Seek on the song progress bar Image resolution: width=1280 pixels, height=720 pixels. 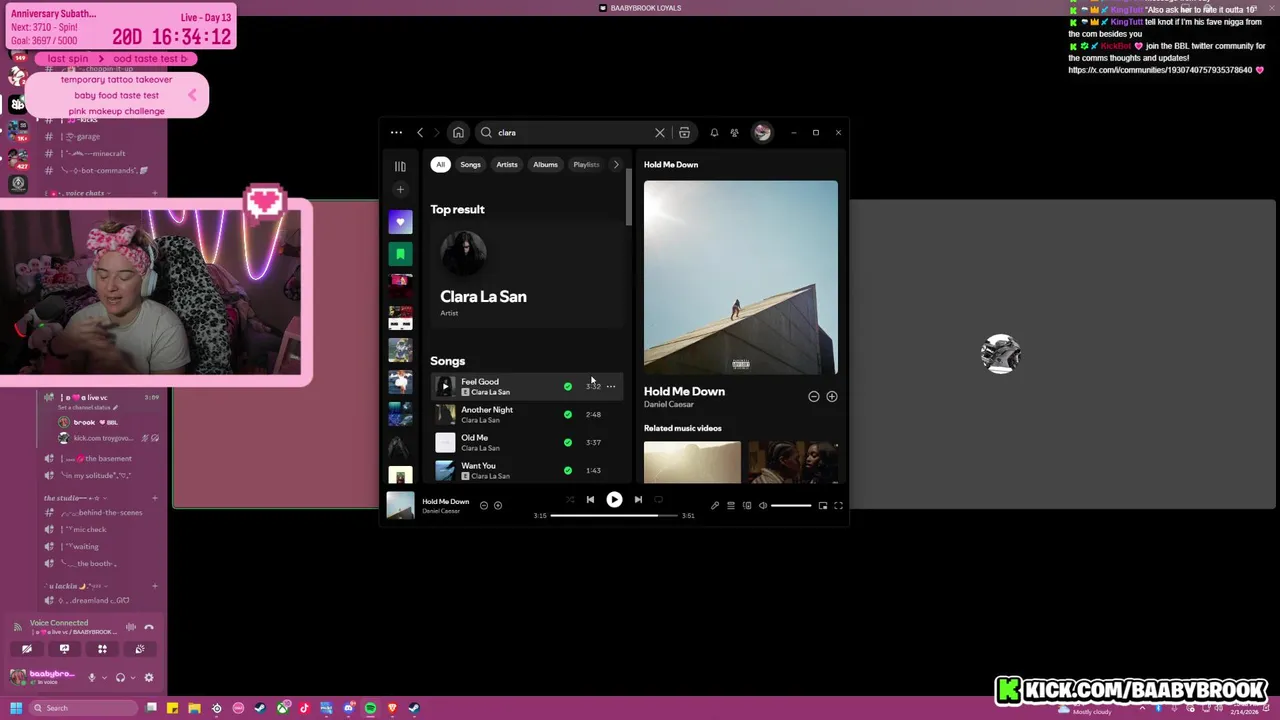pos(614,515)
